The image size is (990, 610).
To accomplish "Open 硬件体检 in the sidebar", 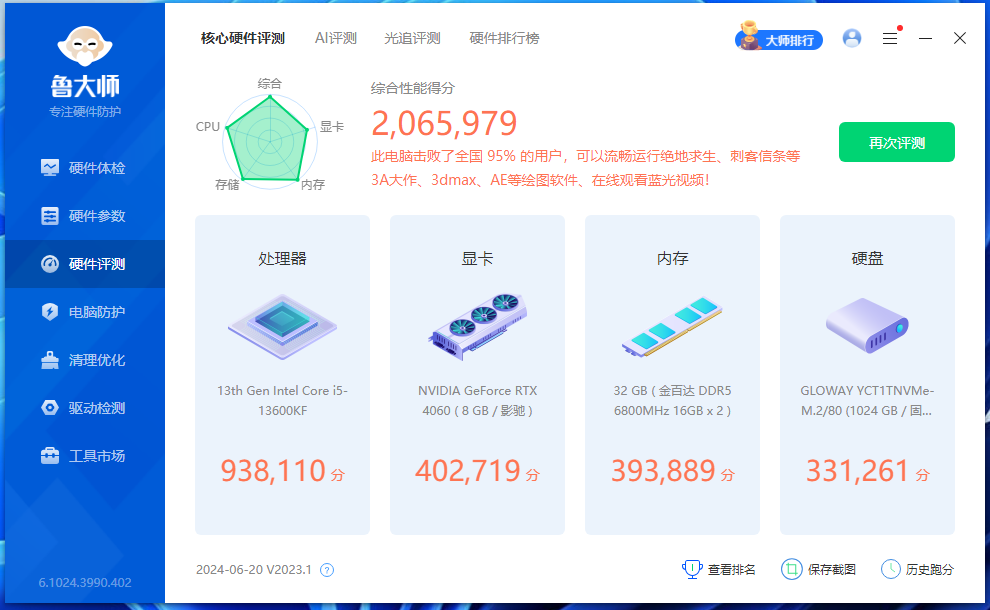I will click(x=85, y=168).
